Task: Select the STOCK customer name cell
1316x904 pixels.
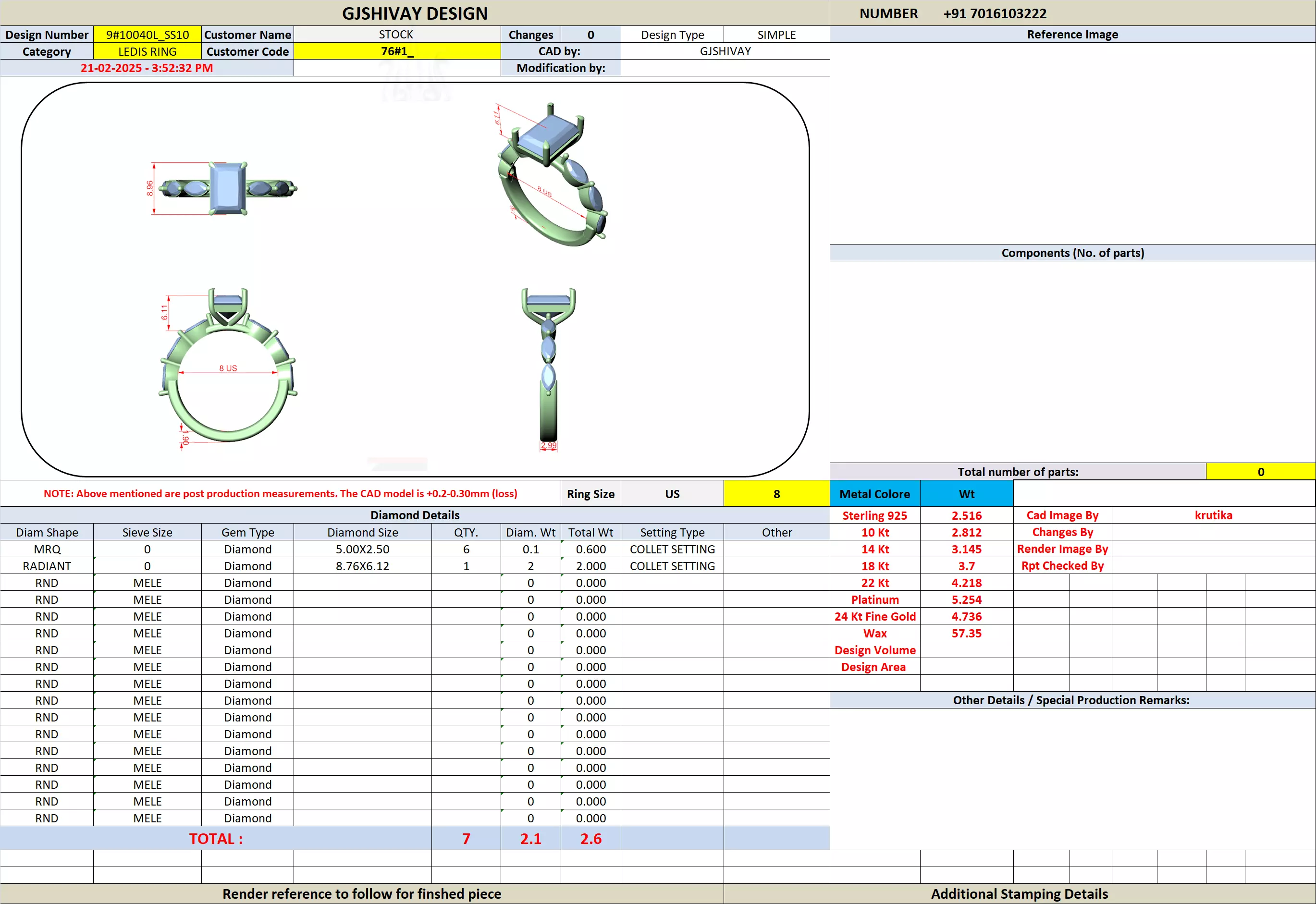Action: pos(396,35)
